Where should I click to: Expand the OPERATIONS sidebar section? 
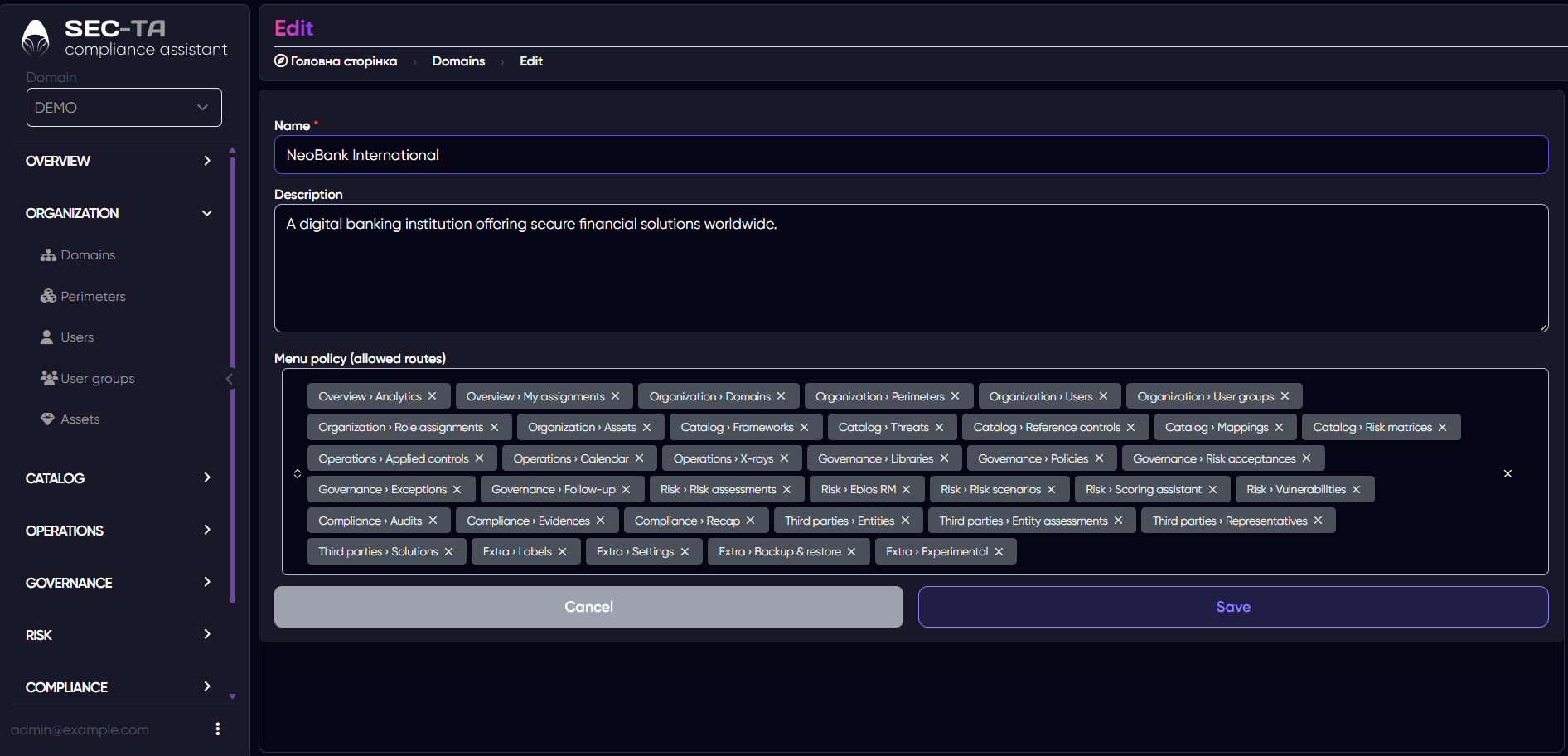point(119,531)
